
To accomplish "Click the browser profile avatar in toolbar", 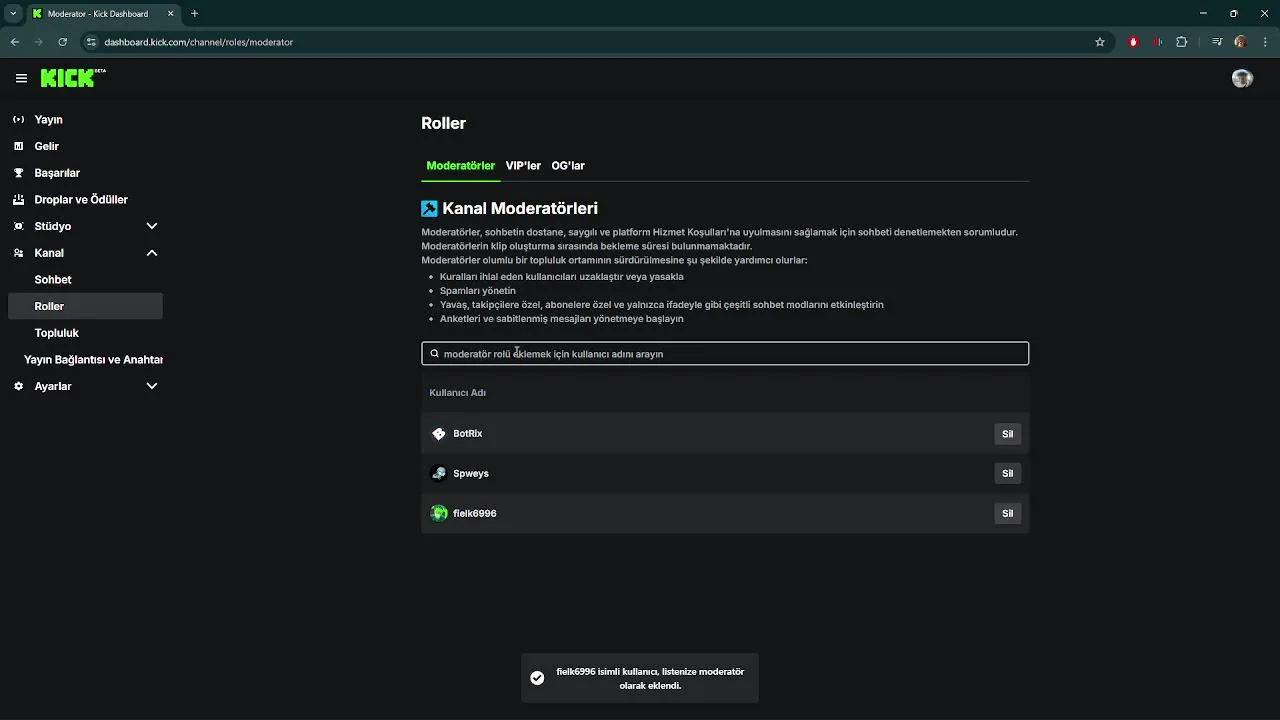I will pos(1240,42).
